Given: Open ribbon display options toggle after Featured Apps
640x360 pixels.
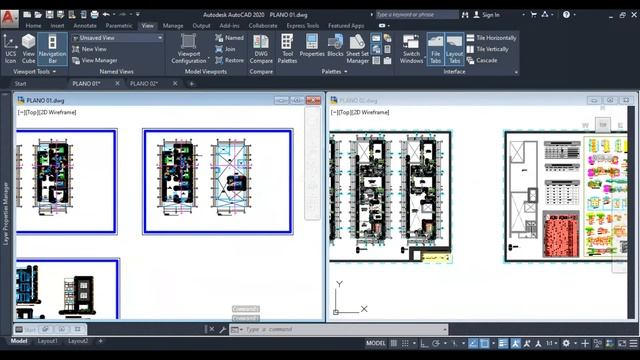Looking at the screenshot, I should click(x=382, y=26).
